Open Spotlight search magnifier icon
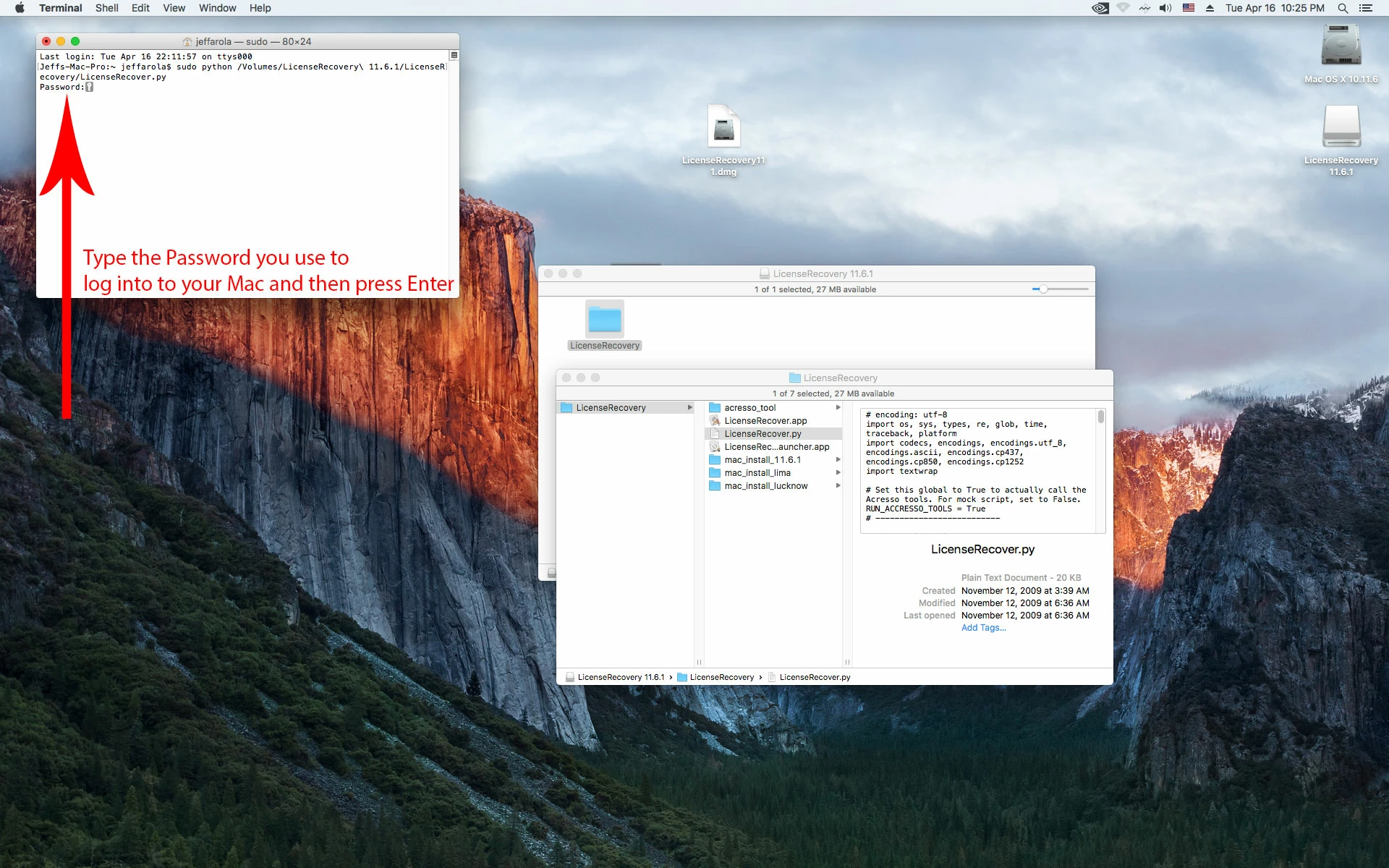 pyautogui.click(x=1343, y=8)
